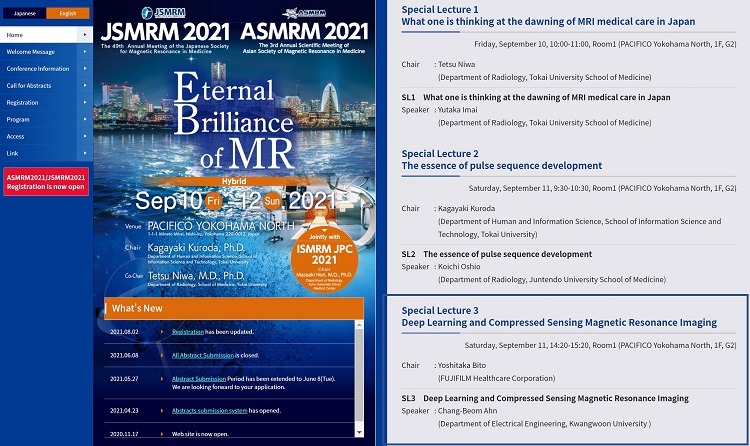This screenshot has width=750, height=446.
Task: Select the English language button
Action: coord(67,13)
